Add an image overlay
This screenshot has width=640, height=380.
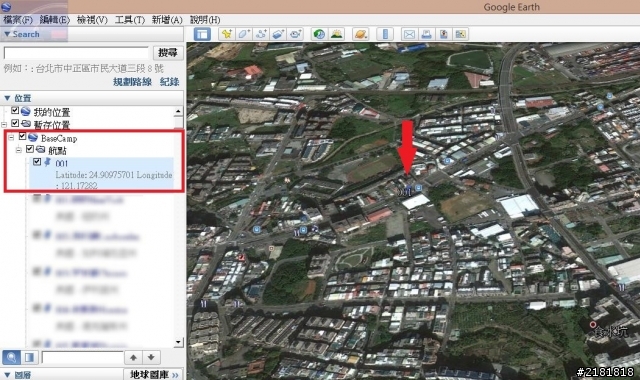[278, 34]
